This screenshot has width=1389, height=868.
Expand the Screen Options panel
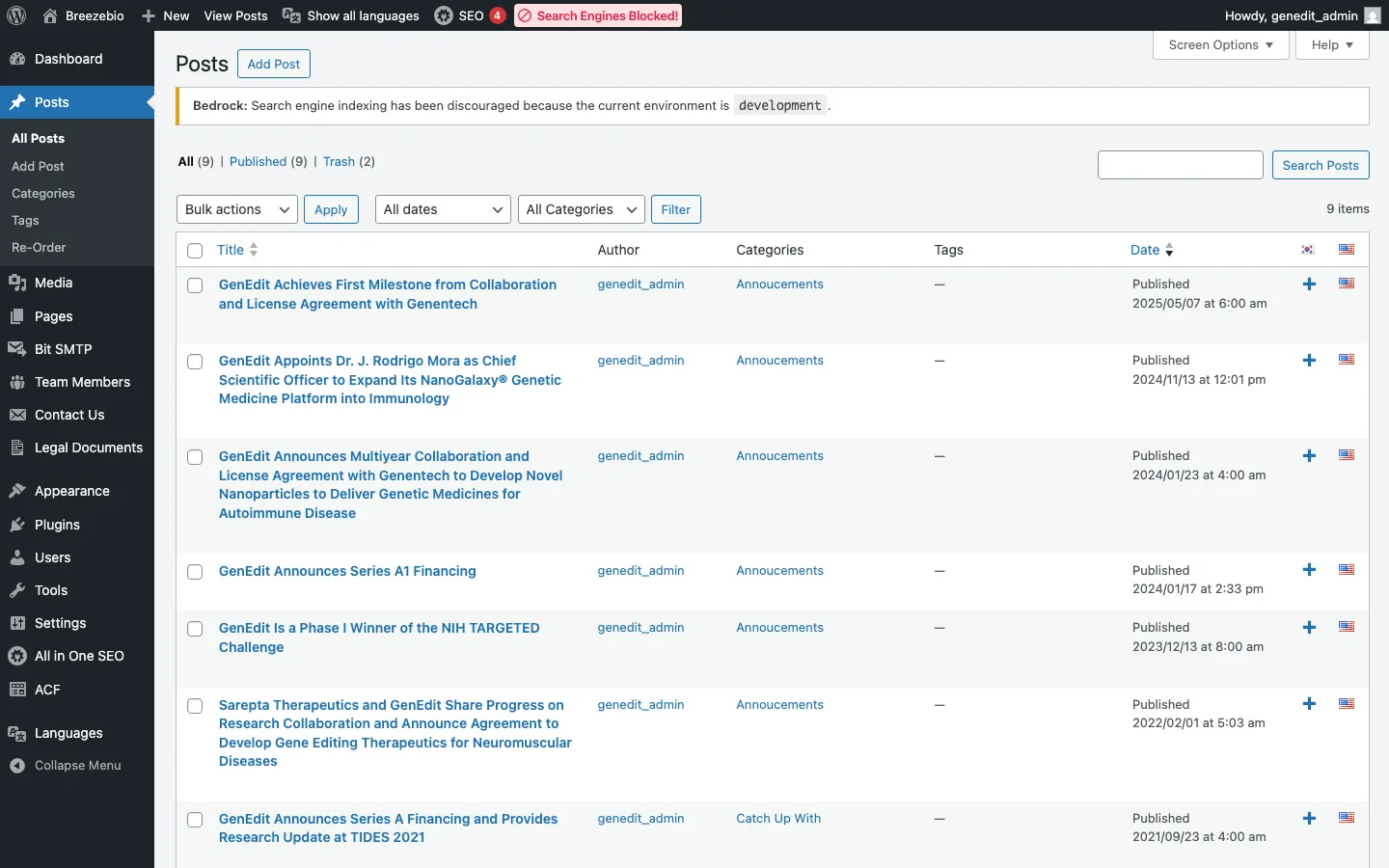[x=1220, y=45]
